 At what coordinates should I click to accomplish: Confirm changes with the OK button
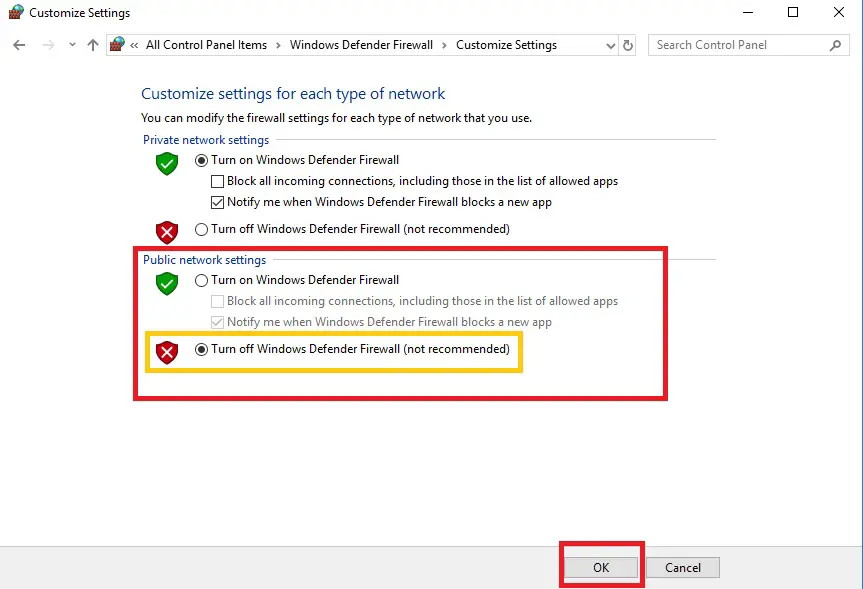point(601,568)
